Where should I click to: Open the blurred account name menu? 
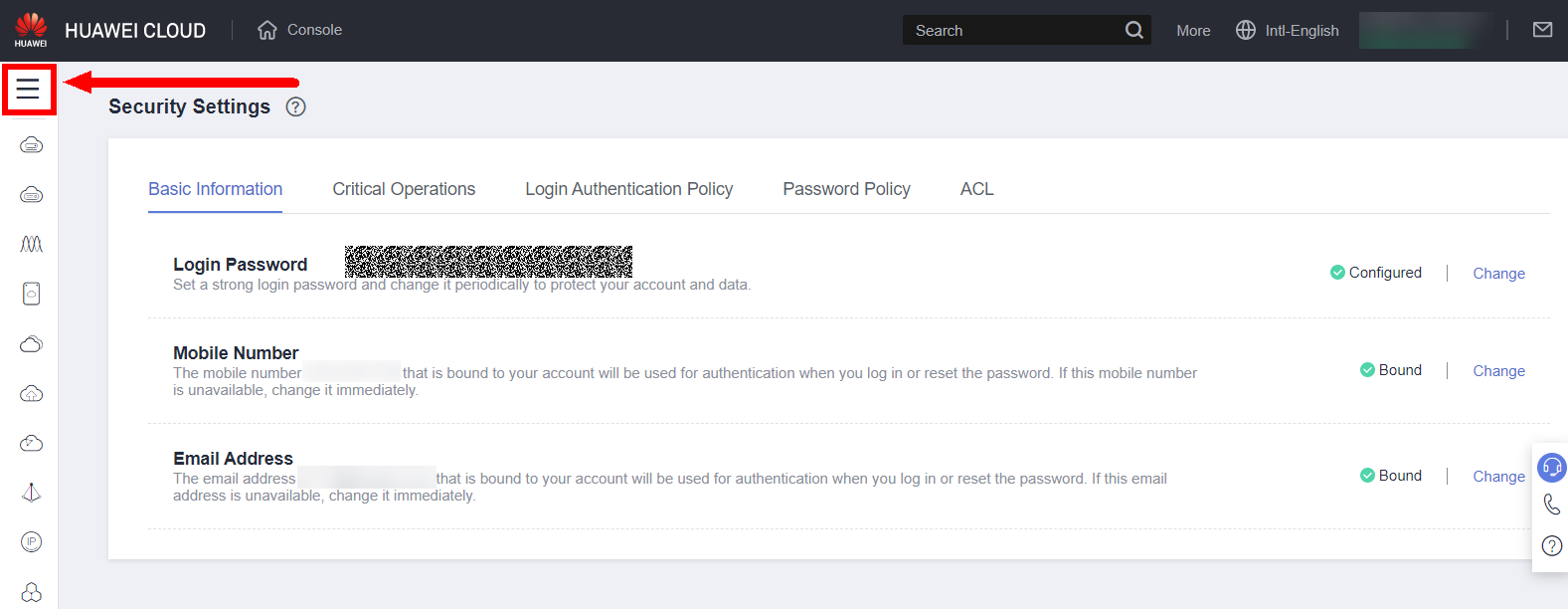click(x=1426, y=31)
